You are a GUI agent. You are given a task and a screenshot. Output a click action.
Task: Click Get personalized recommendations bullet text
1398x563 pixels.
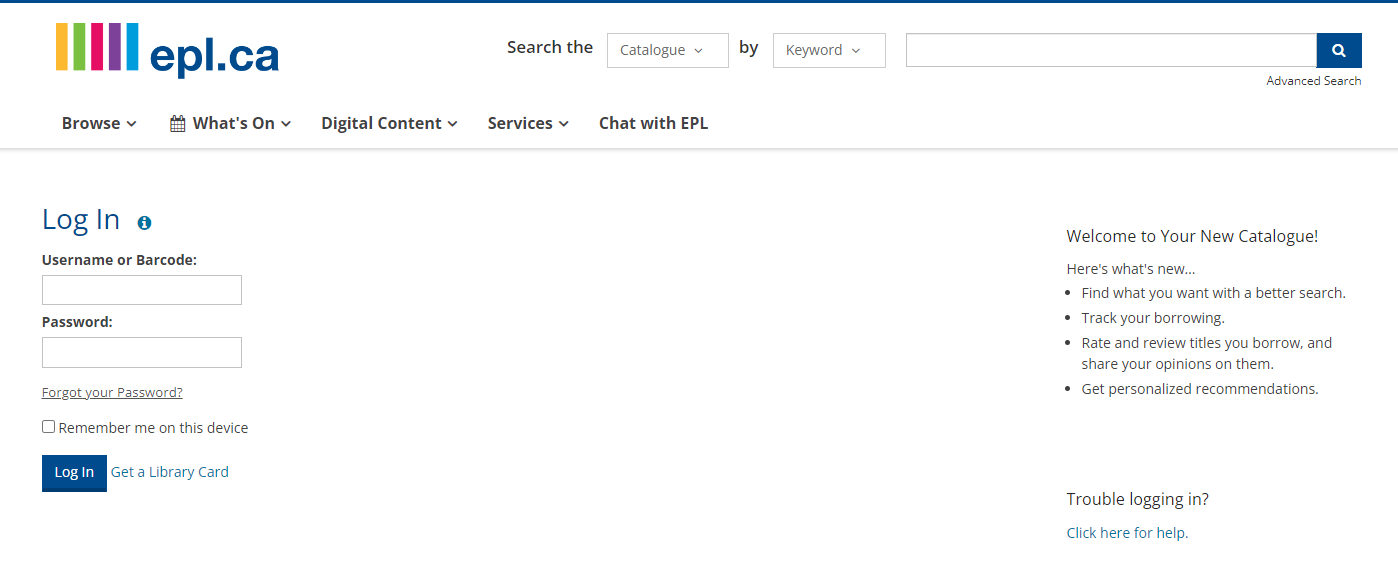click(1200, 389)
